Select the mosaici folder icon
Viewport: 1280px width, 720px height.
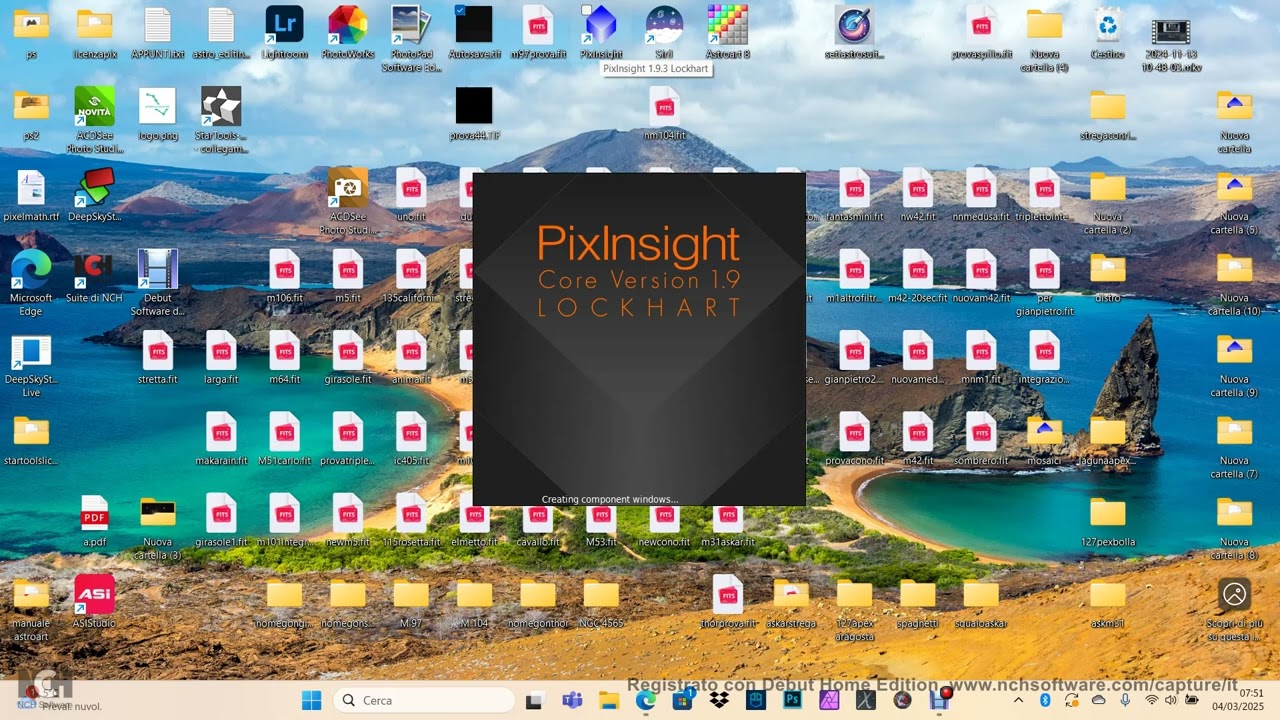click(1044, 431)
